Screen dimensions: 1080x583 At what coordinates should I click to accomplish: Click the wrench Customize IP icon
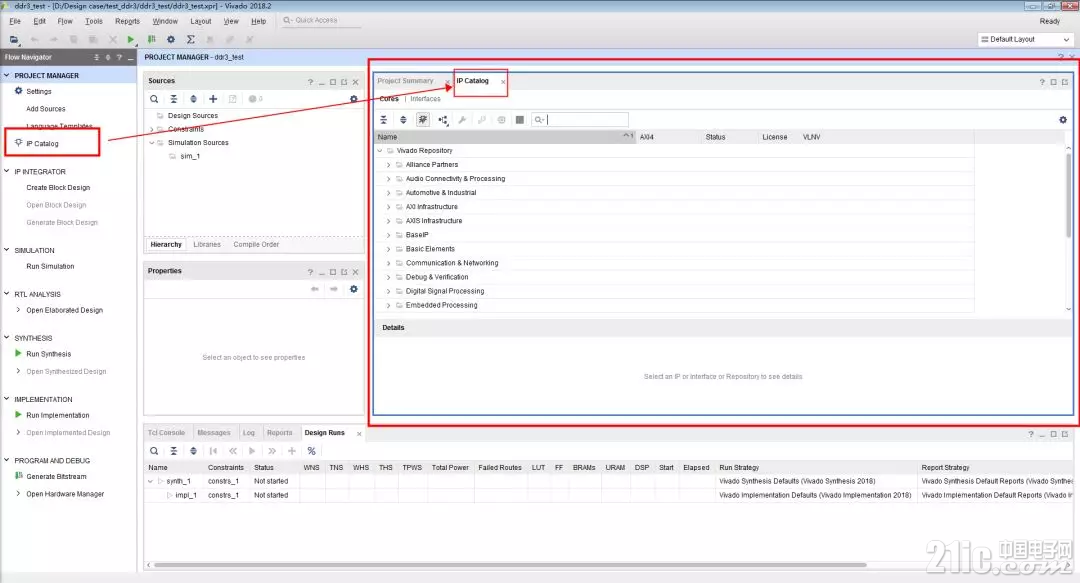pyautogui.click(x=462, y=120)
